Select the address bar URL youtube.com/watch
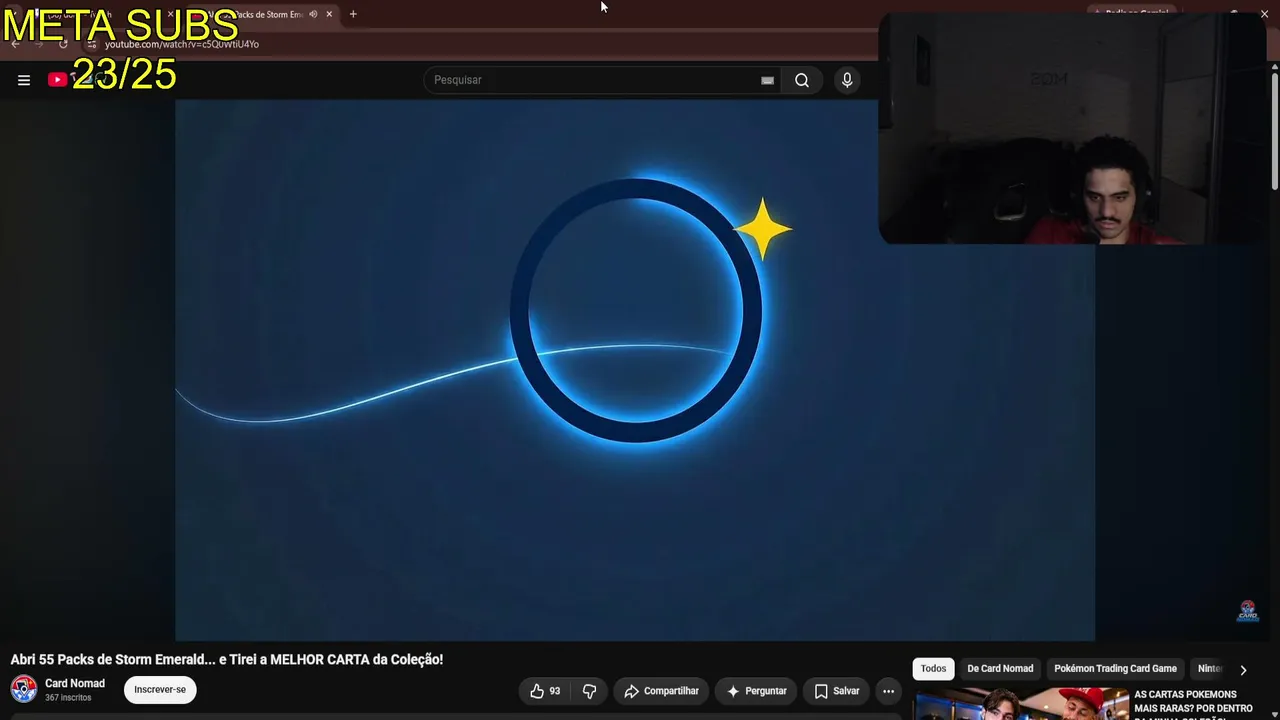The image size is (1280, 720). [182, 44]
